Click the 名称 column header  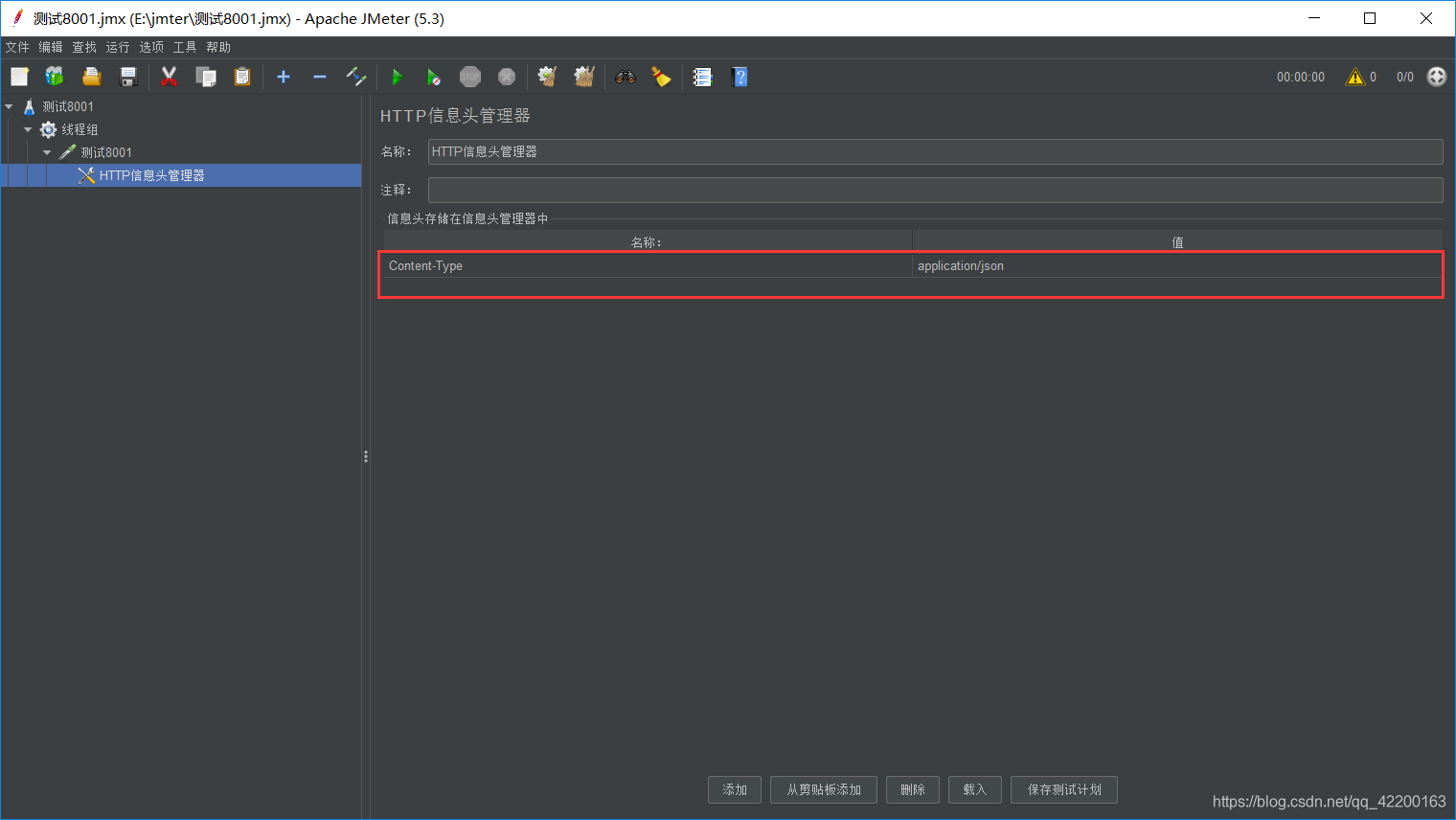pos(648,242)
